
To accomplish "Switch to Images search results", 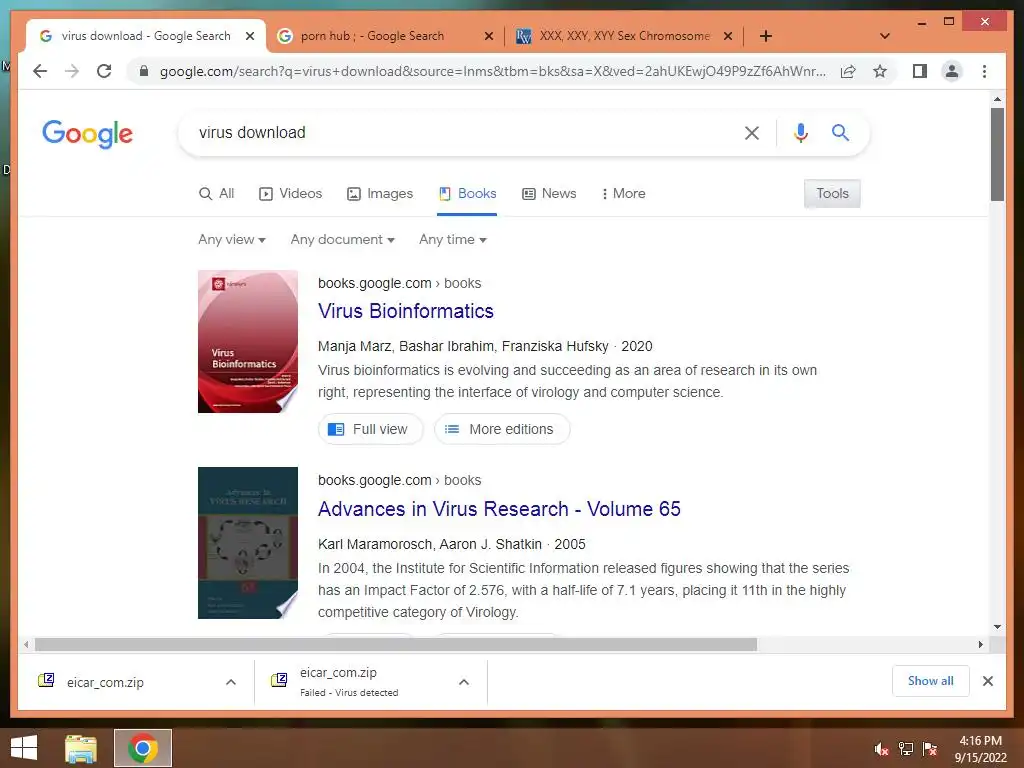I will [380, 194].
